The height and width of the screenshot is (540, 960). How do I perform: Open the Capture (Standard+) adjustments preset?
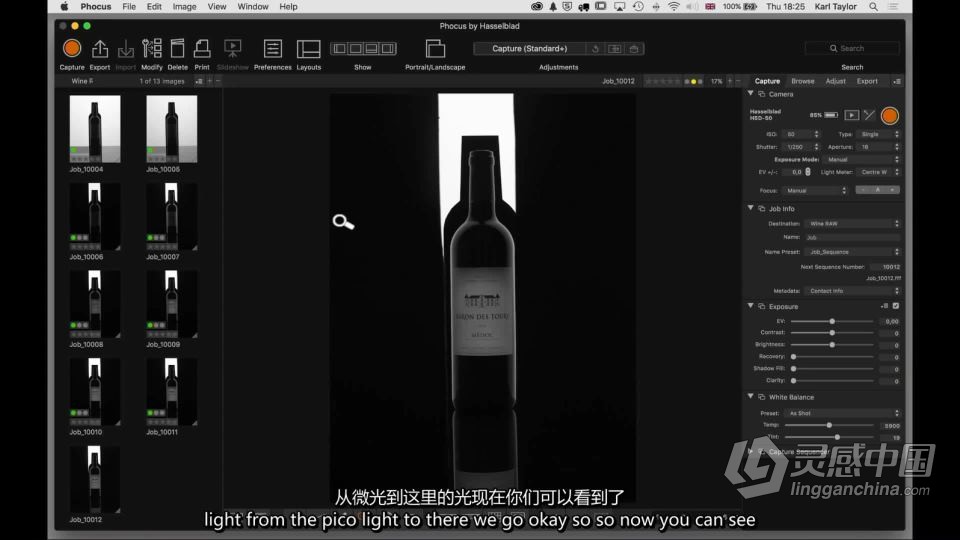click(530, 48)
